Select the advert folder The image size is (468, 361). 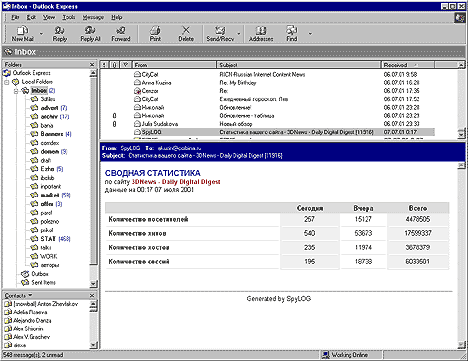click(49, 108)
